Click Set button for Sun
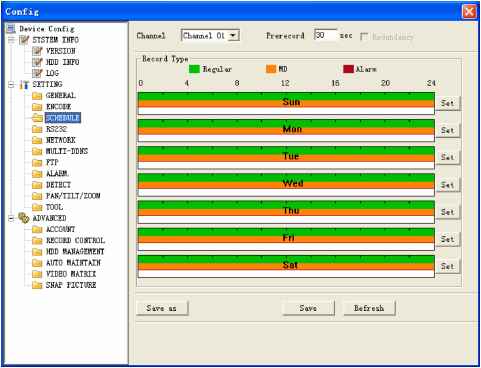 (448, 103)
